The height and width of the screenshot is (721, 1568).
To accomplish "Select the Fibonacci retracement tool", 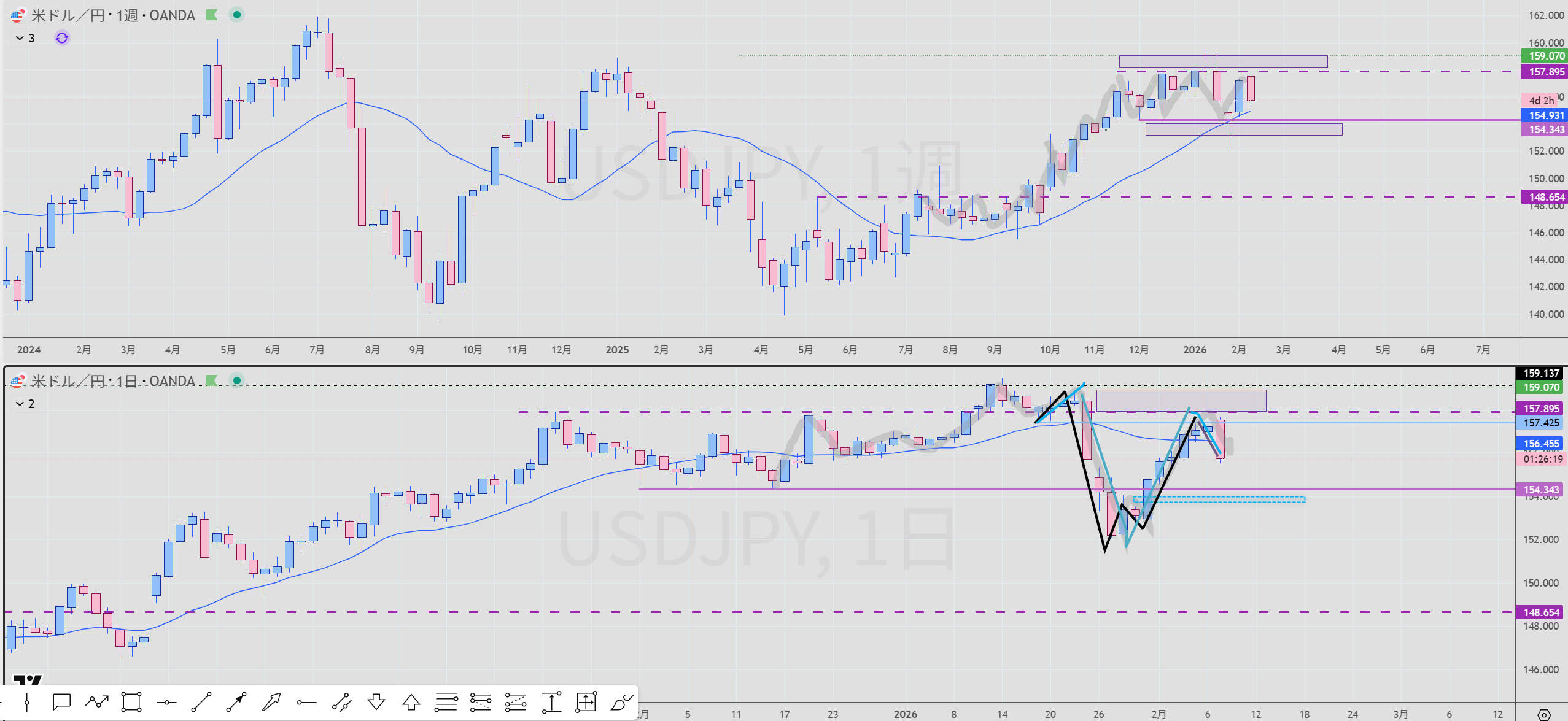I will [446, 702].
